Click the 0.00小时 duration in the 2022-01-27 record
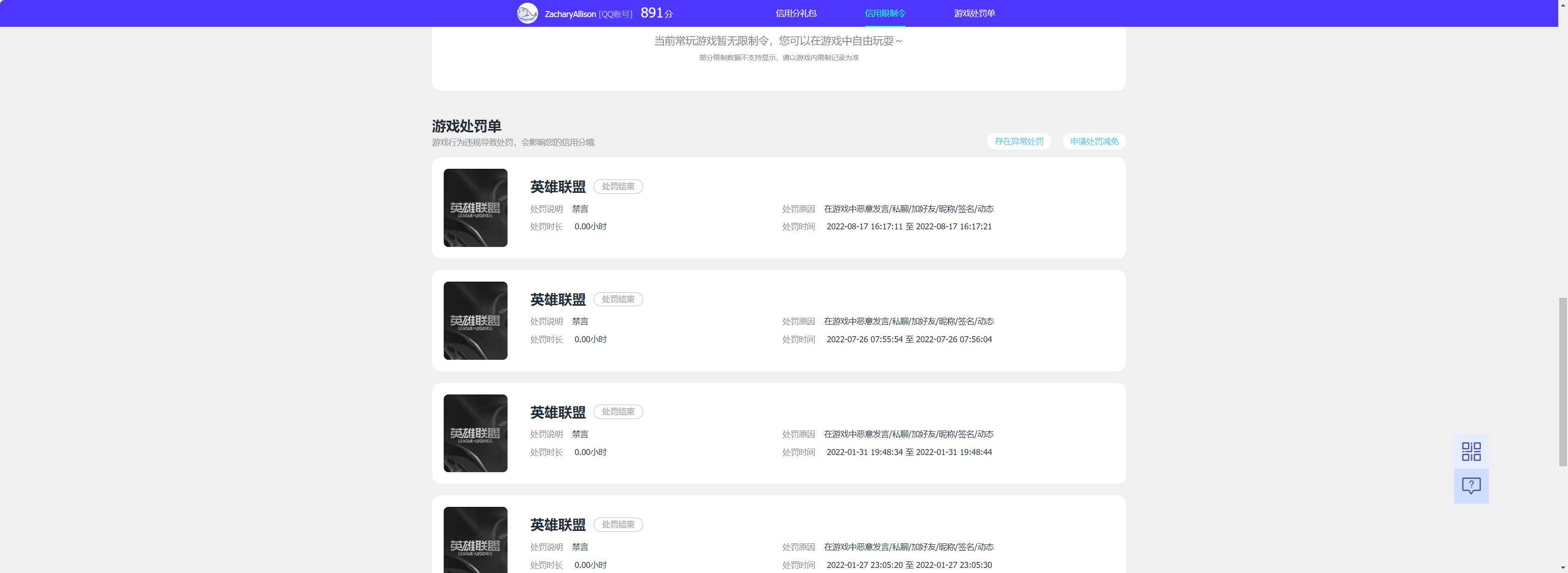The height and width of the screenshot is (573, 1568). pos(590,565)
